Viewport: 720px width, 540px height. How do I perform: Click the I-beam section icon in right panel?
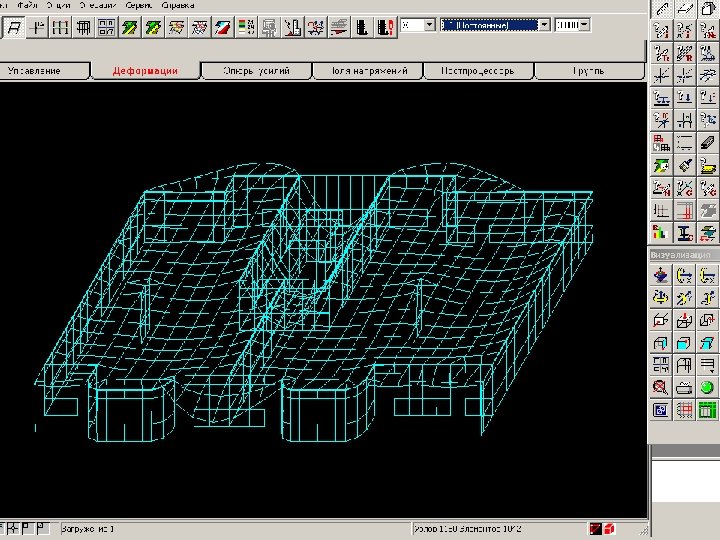(x=685, y=233)
